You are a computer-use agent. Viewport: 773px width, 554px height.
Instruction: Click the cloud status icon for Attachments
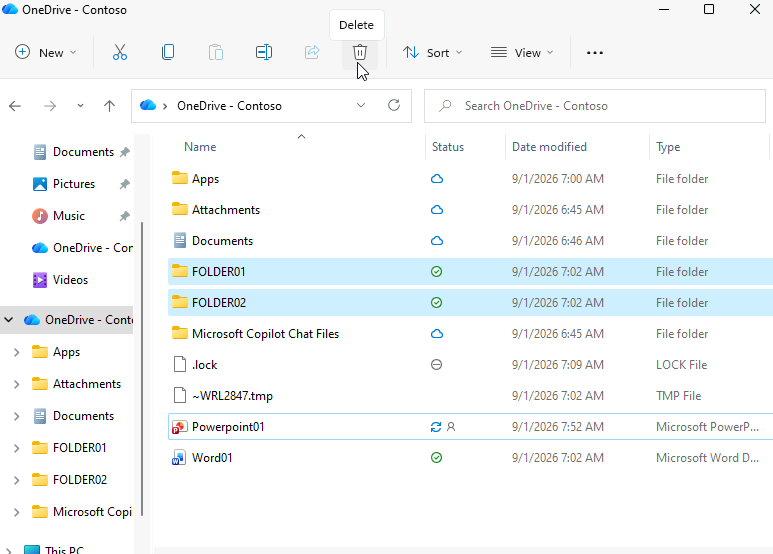[437, 210]
